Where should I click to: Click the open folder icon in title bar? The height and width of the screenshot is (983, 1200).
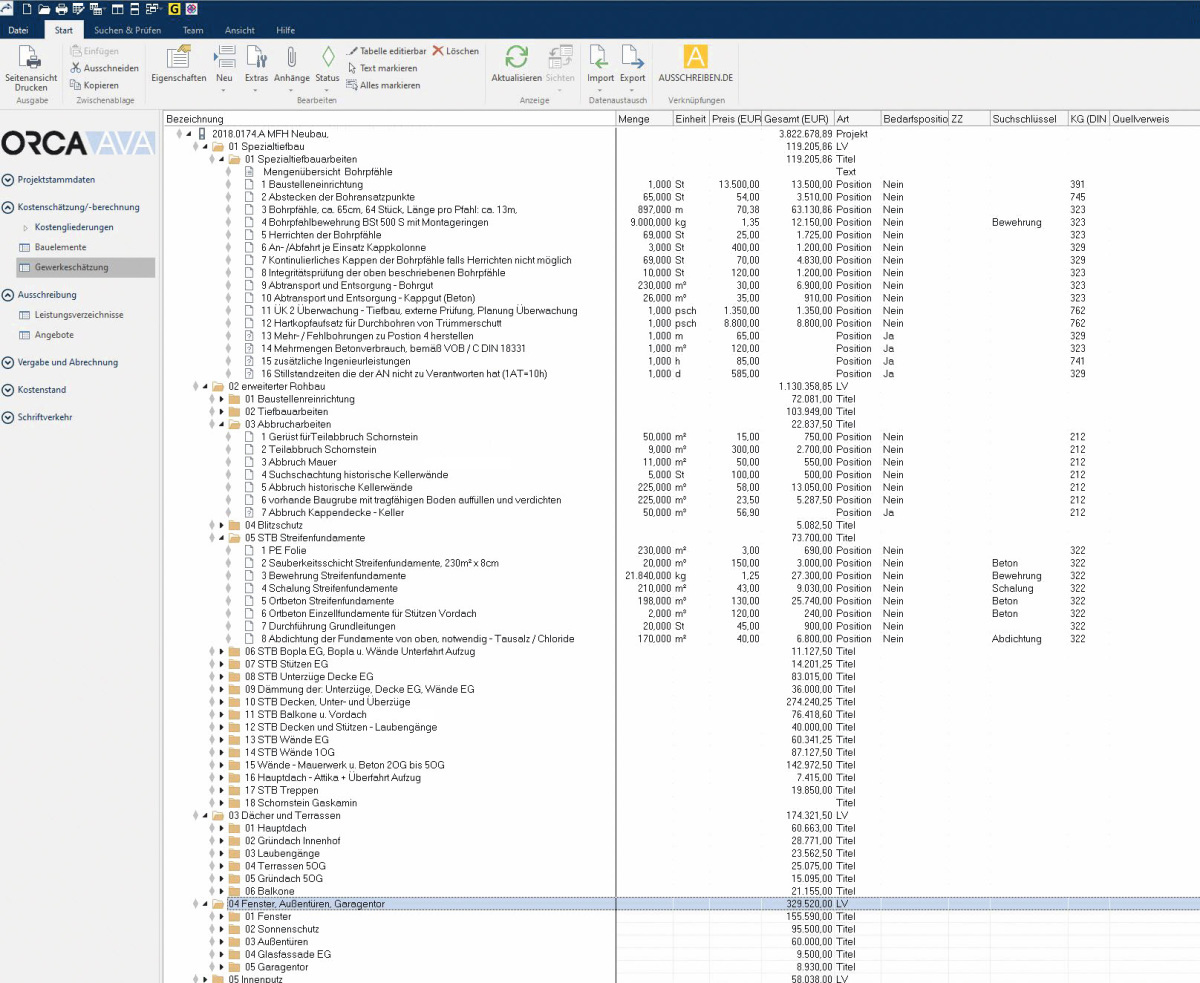click(44, 9)
